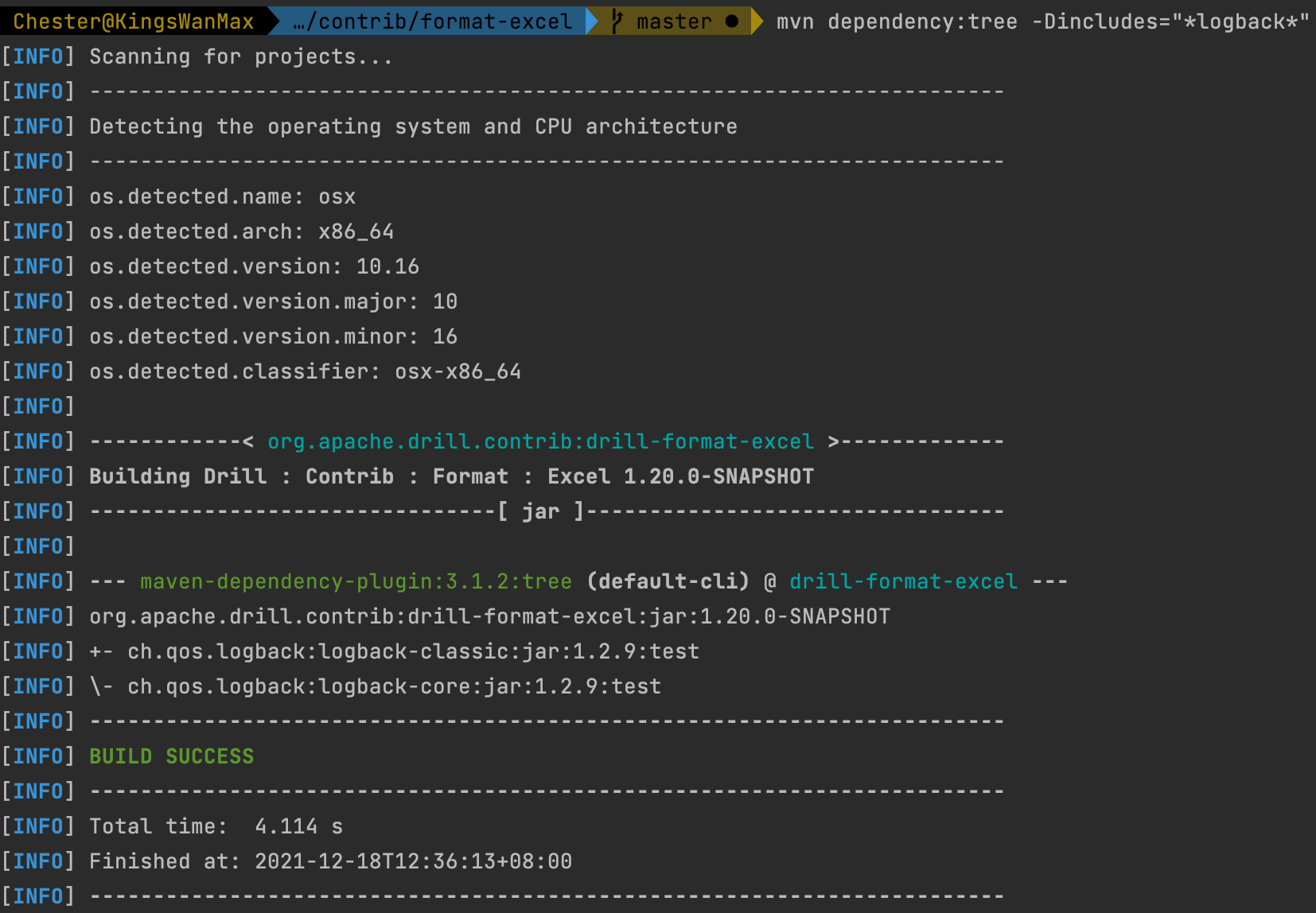The height and width of the screenshot is (913, 1316).
Task: Click the os.detected.version: 10.16 line
Action: [254, 266]
